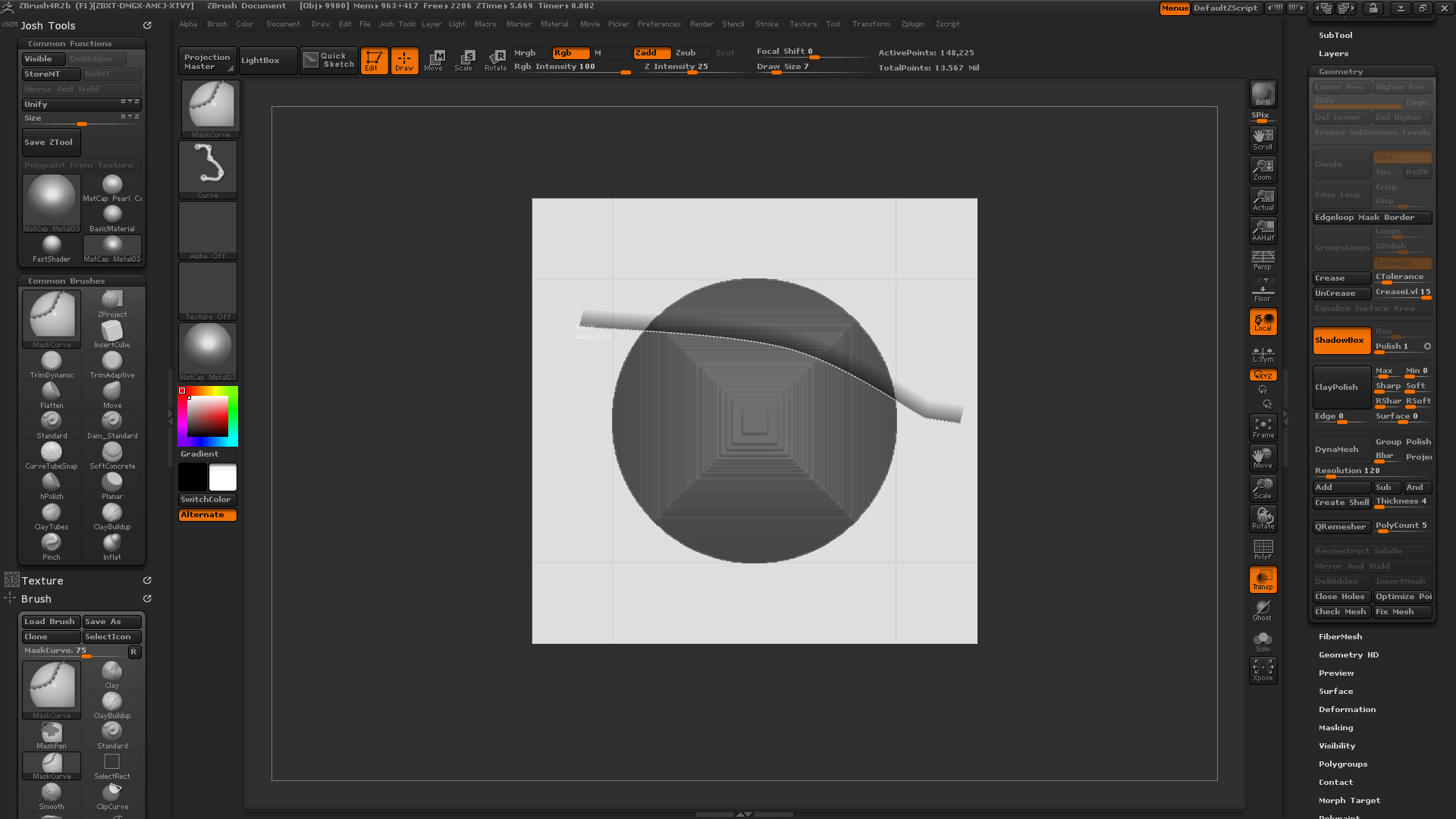Click the ShadowBox button
1456x819 pixels.
coord(1341,340)
